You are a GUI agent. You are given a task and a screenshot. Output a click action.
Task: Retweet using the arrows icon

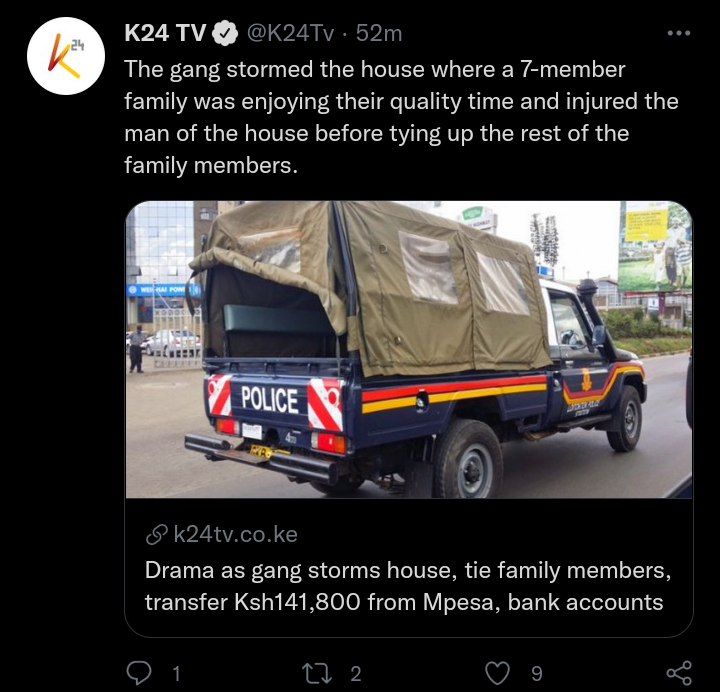317,674
